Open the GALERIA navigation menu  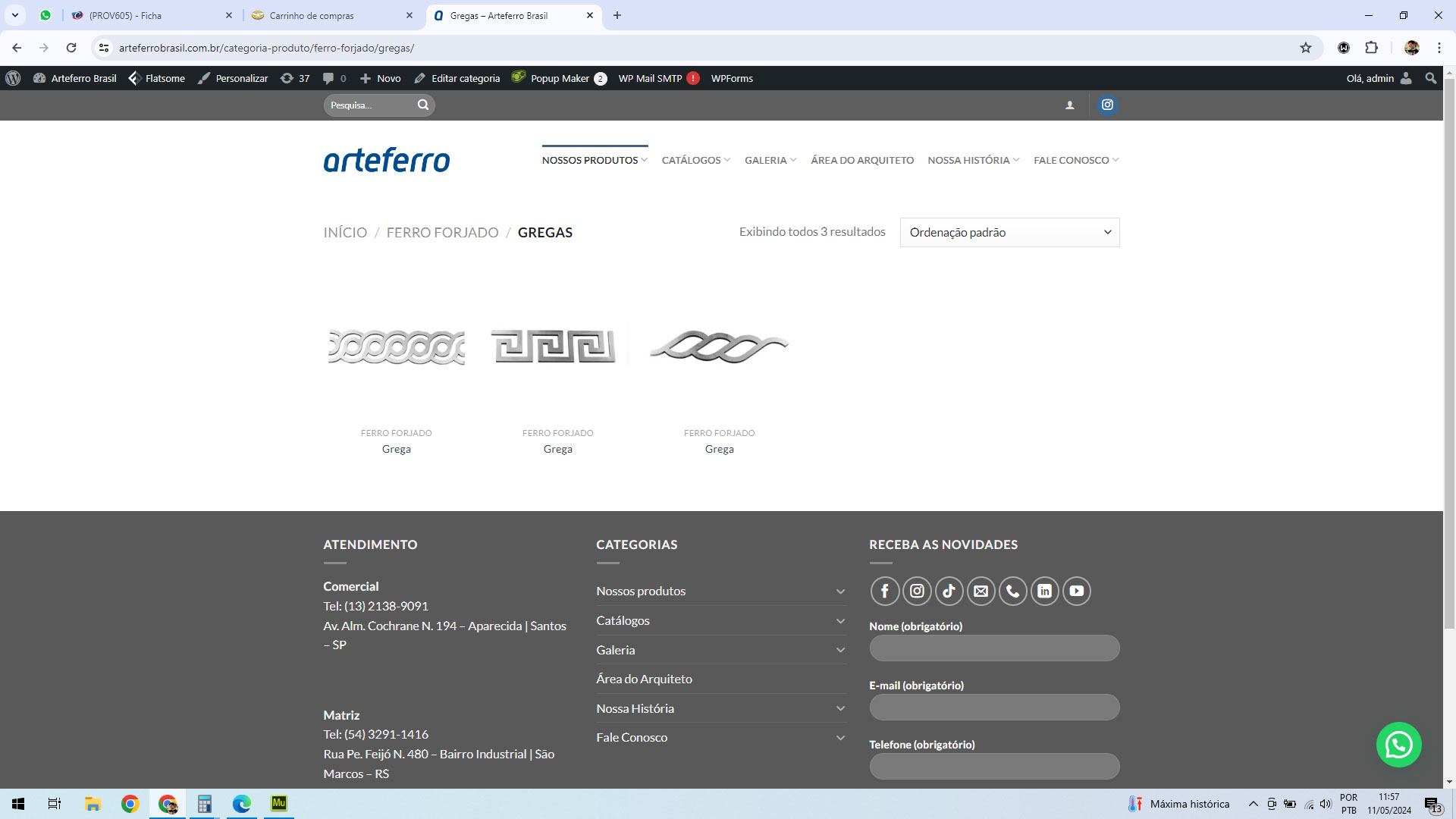pos(770,160)
